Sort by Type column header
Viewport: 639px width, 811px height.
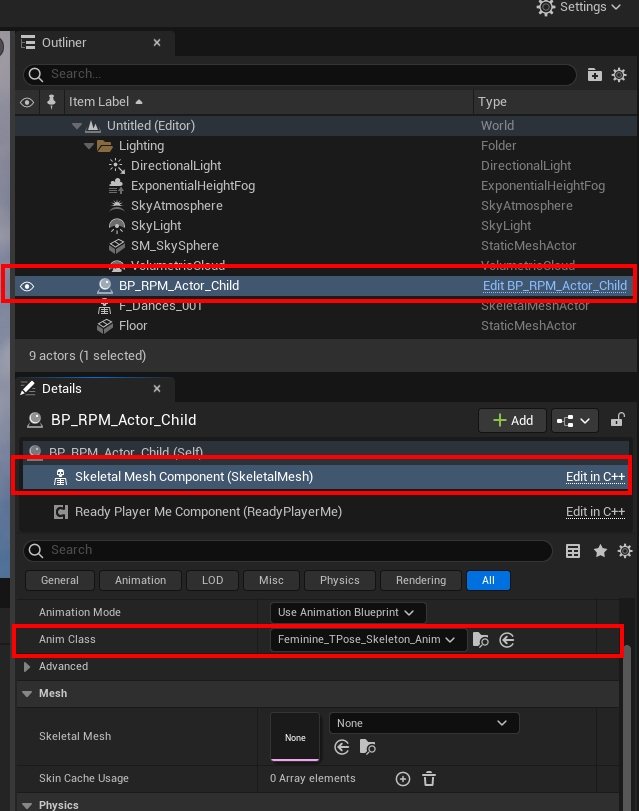(x=492, y=101)
